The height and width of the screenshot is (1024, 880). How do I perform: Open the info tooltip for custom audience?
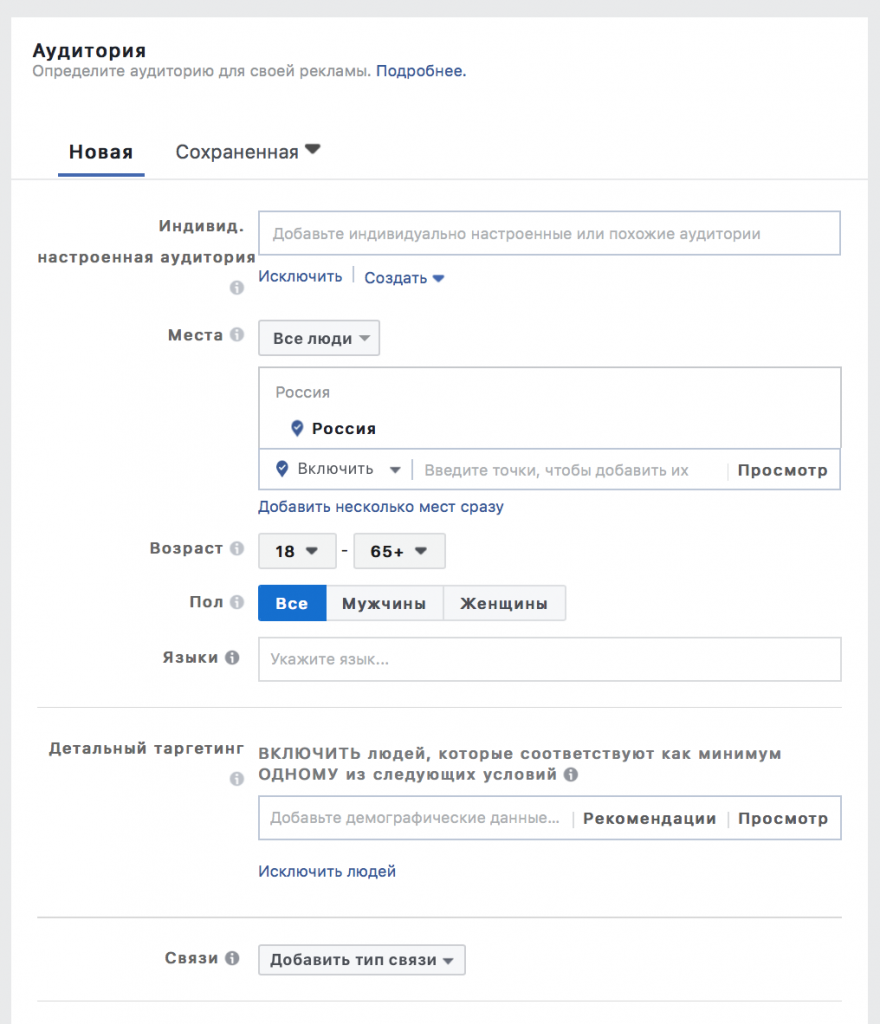point(236,287)
